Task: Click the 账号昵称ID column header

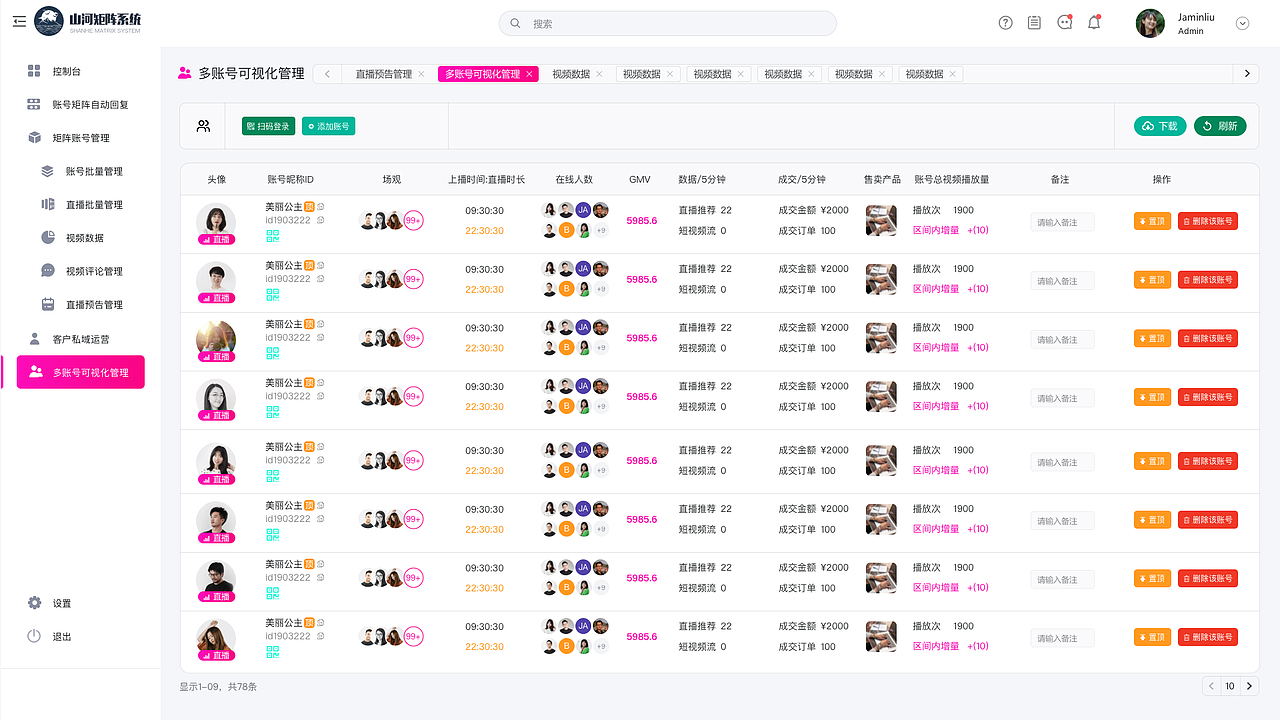Action: pyautogui.click(x=290, y=180)
